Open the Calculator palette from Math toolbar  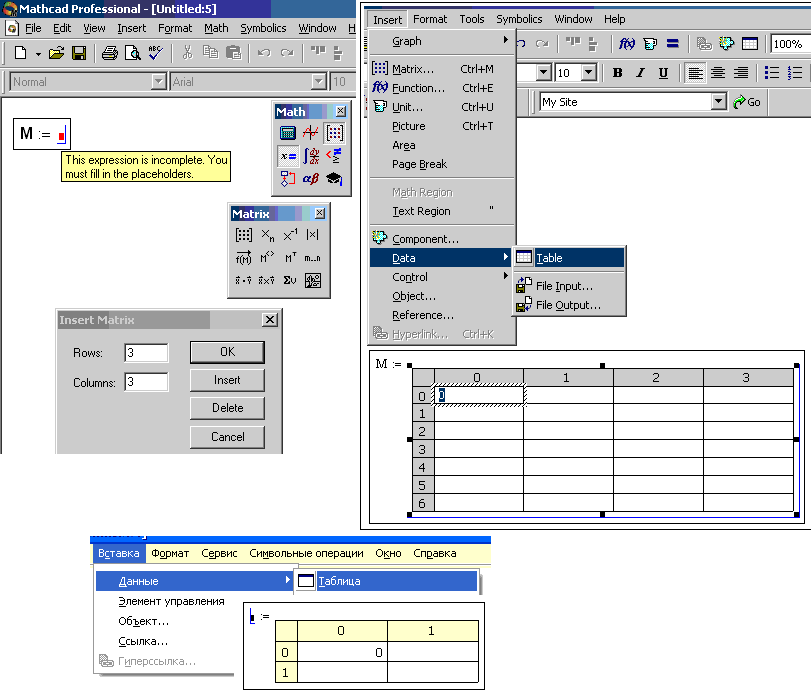287,133
